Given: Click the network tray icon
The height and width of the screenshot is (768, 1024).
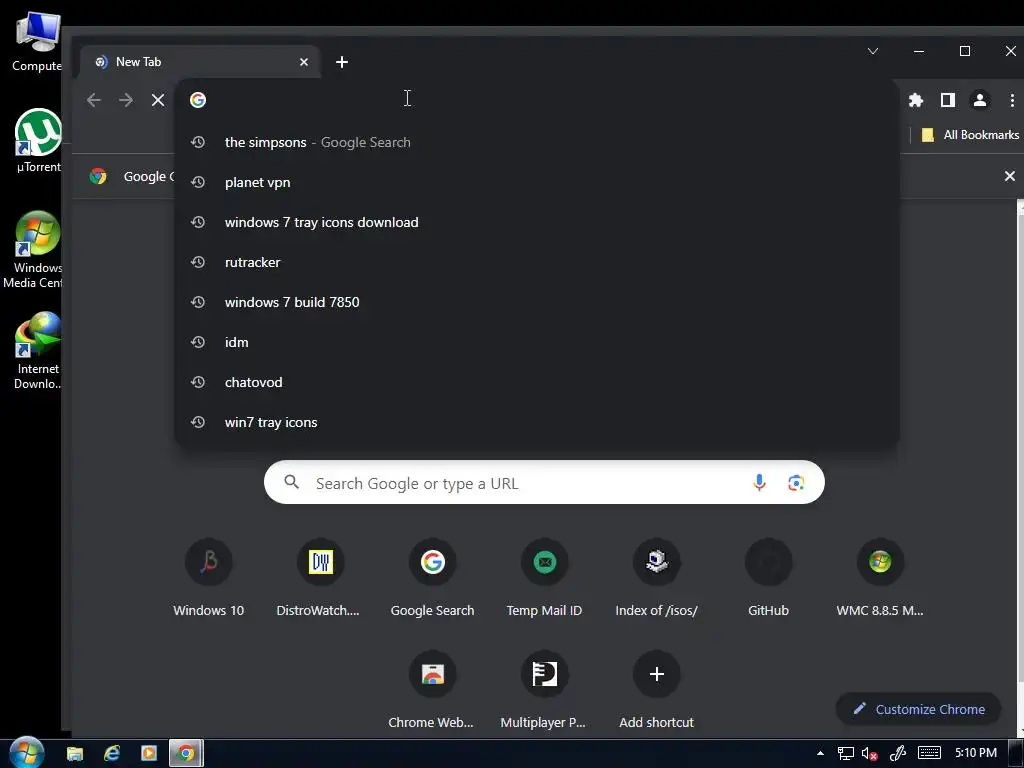Looking at the screenshot, I should 846,754.
